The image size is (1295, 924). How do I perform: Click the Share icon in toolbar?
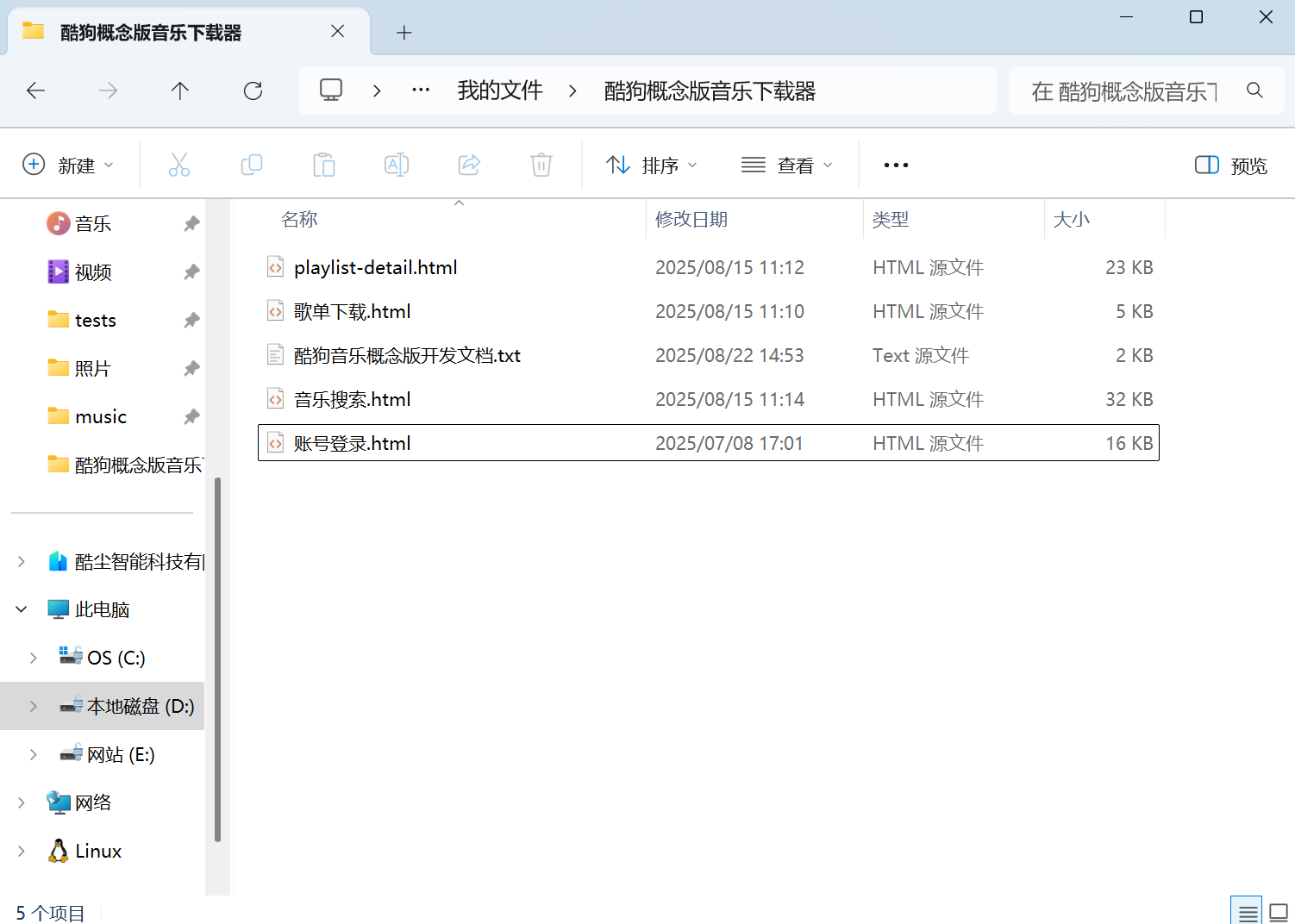pyautogui.click(x=469, y=165)
